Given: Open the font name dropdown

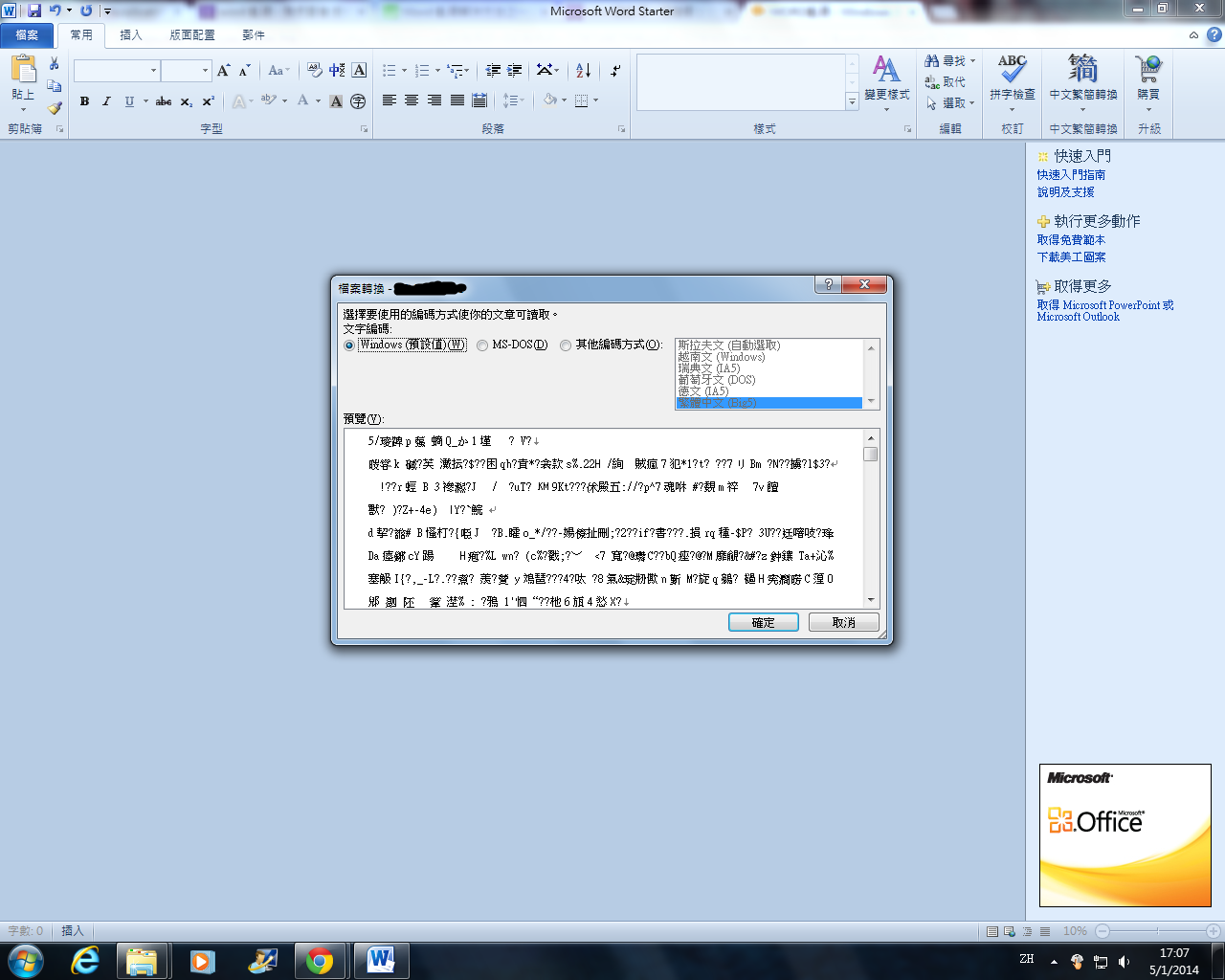Looking at the screenshot, I should click(153, 71).
